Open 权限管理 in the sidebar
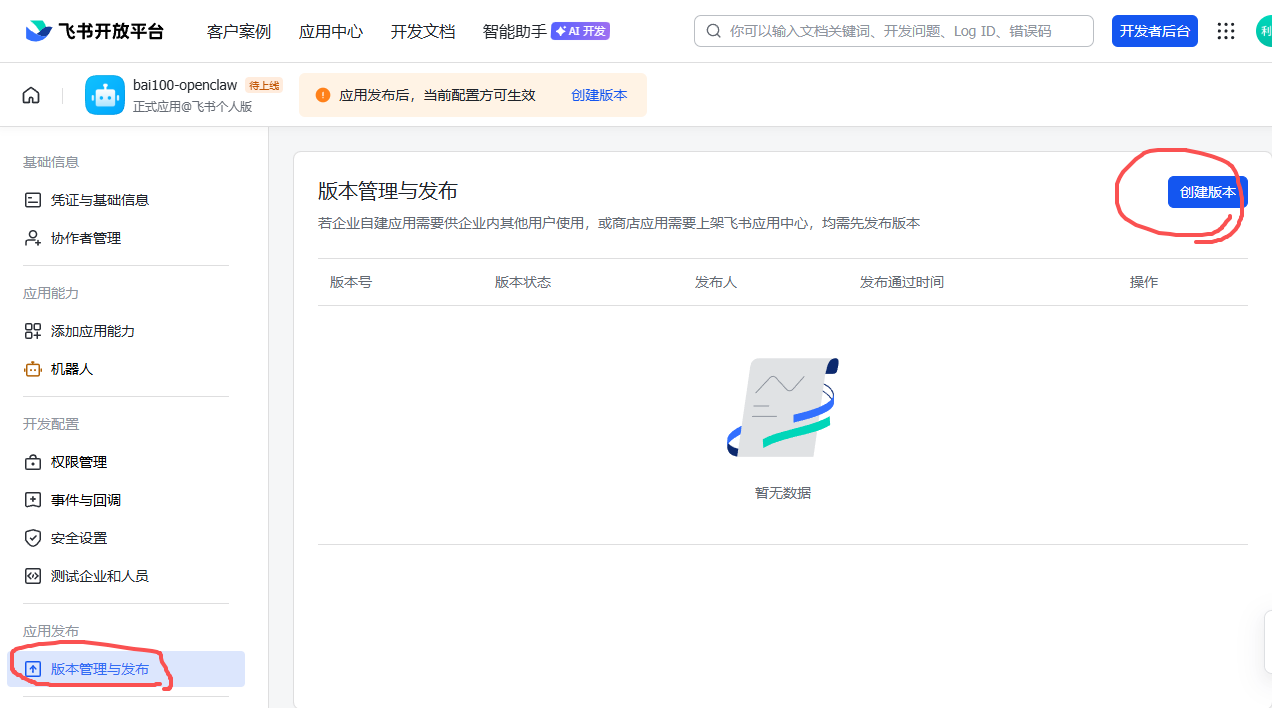Viewport: 1272px width, 708px height. coord(78,462)
